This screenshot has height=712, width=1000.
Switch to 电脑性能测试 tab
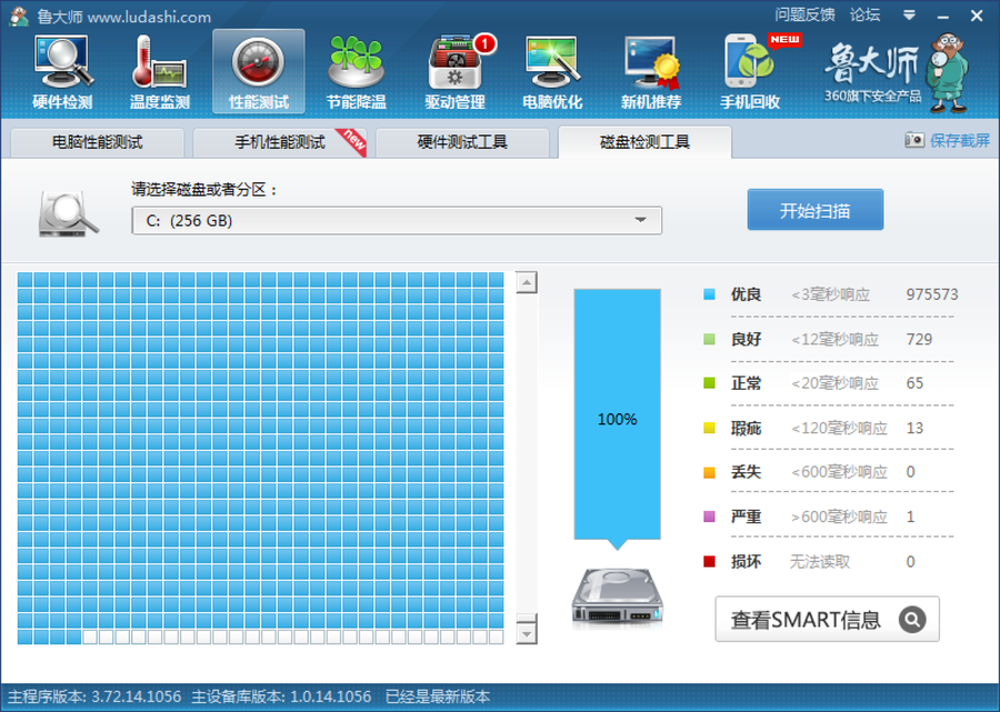pyautogui.click(x=98, y=142)
